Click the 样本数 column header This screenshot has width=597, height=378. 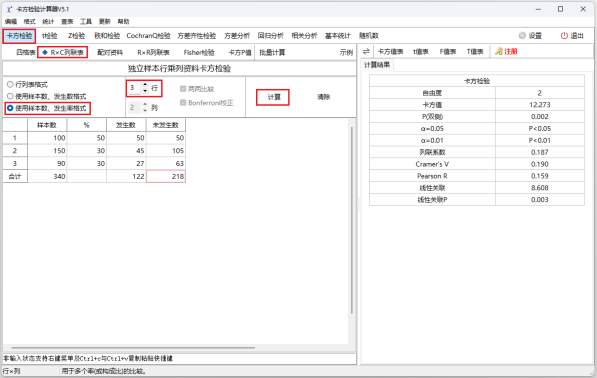point(47,125)
